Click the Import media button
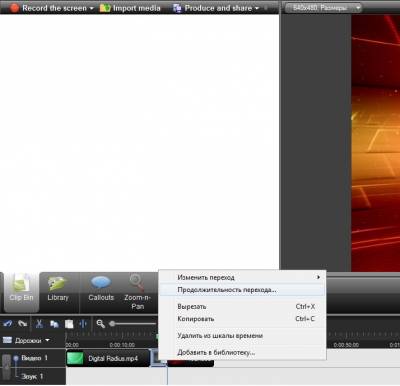The width and height of the screenshot is (400, 386). (x=130, y=8)
